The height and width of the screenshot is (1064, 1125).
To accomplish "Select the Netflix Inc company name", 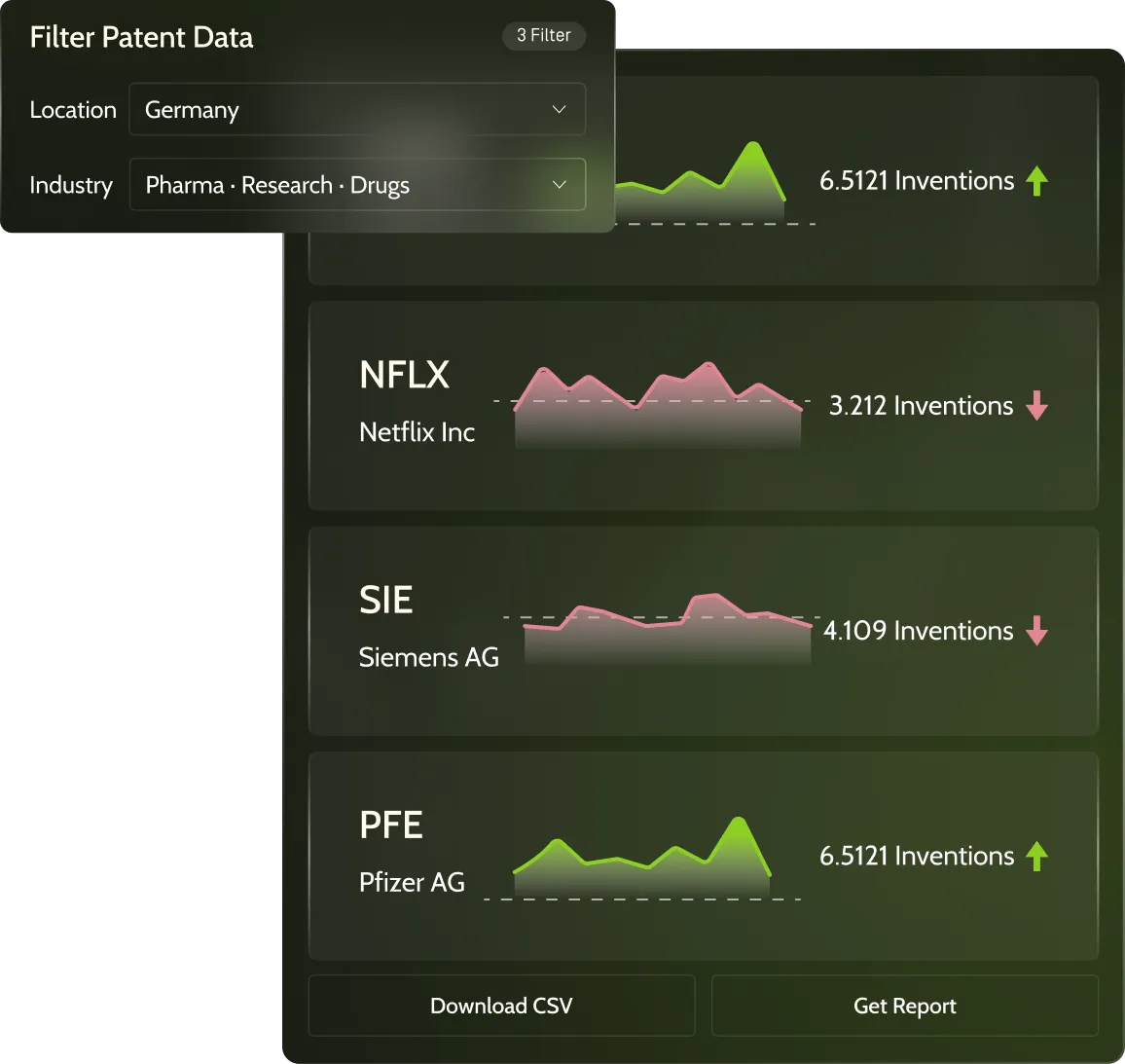I will (x=417, y=432).
